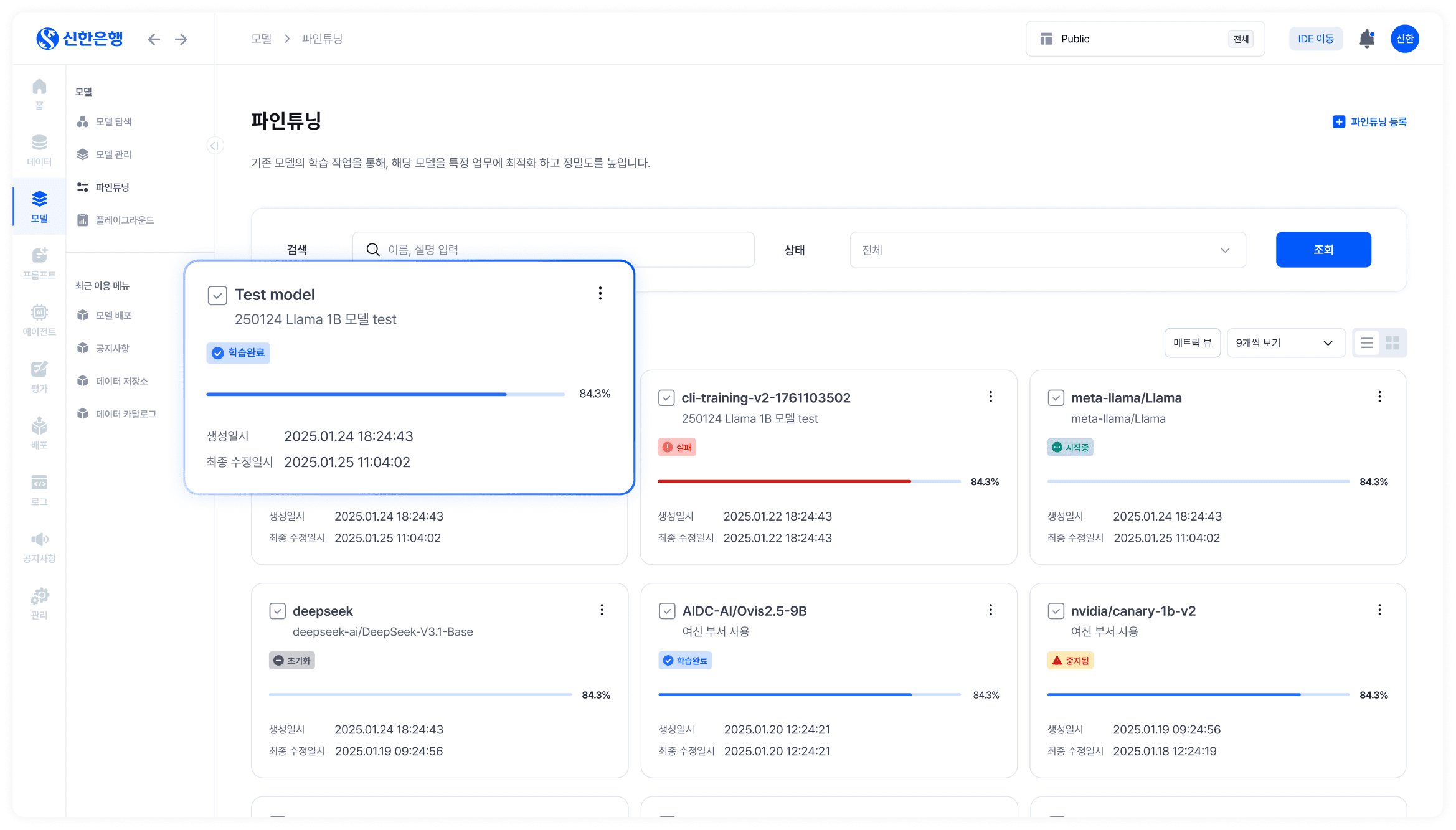Screen dimensions: 1456x830
Task: Open kebab menu on Test model card
Action: tap(600, 293)
